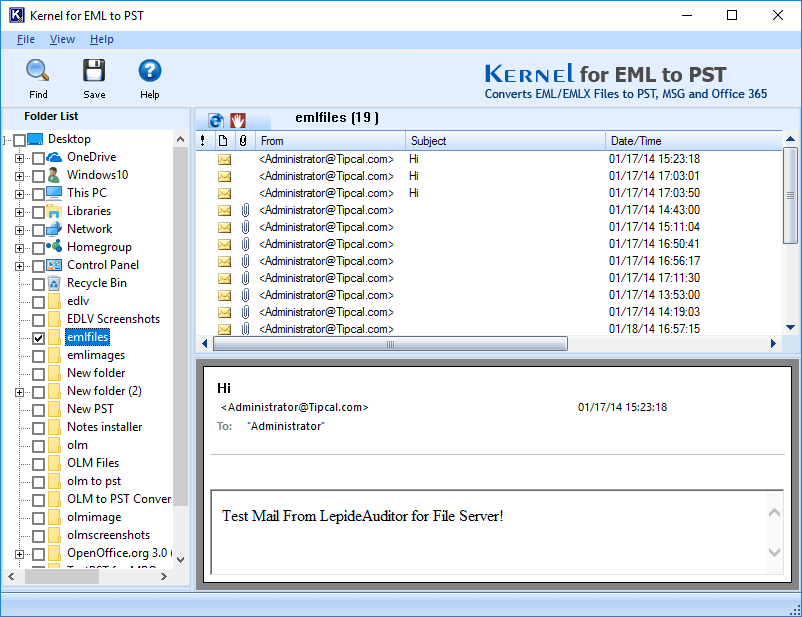Click the Network globe icon
802x617 pixels.
pyautogui.click(x=54, y=229)
